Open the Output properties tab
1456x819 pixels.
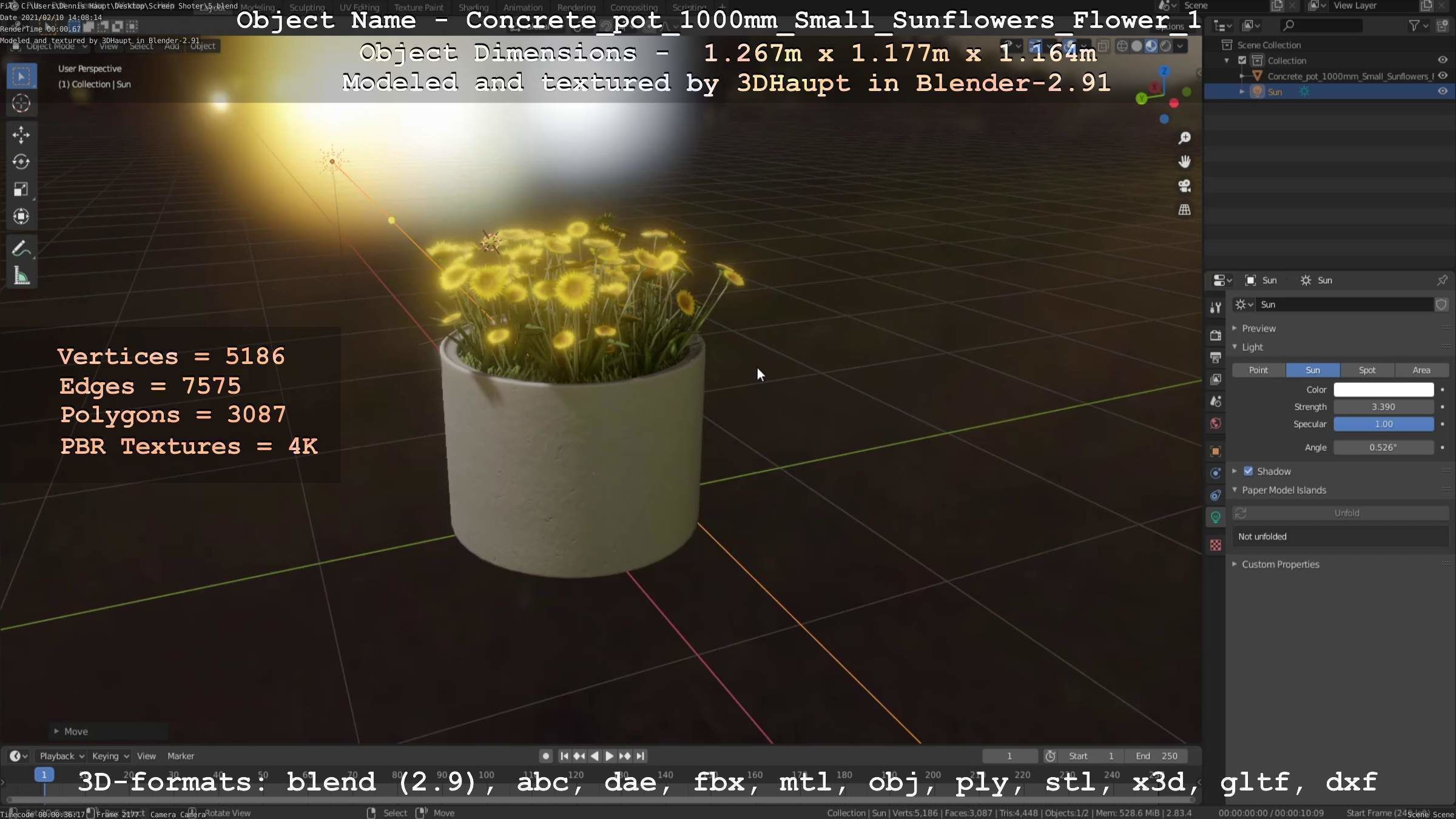coord(1215,357)
